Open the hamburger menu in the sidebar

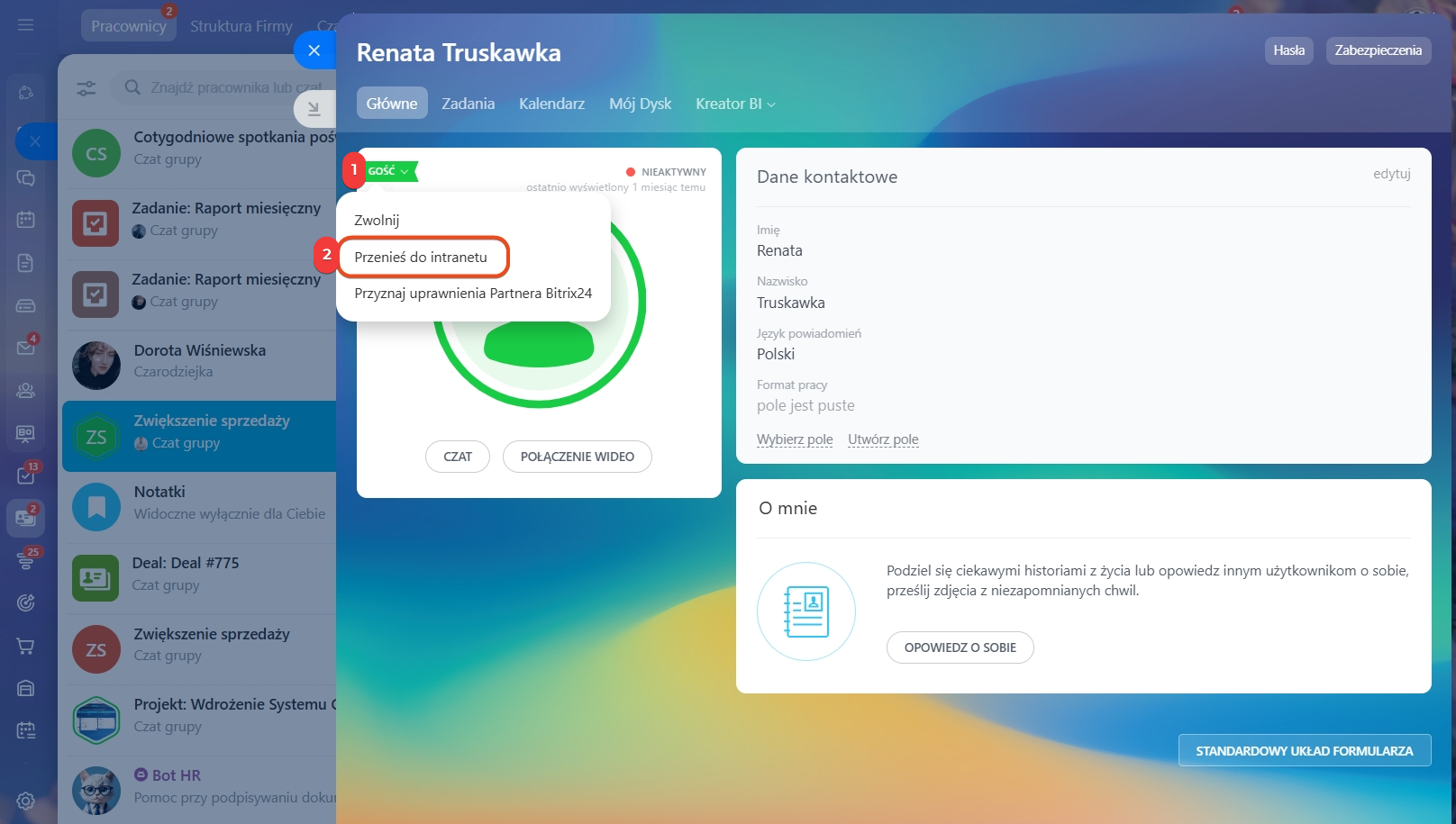pos(25,25)
